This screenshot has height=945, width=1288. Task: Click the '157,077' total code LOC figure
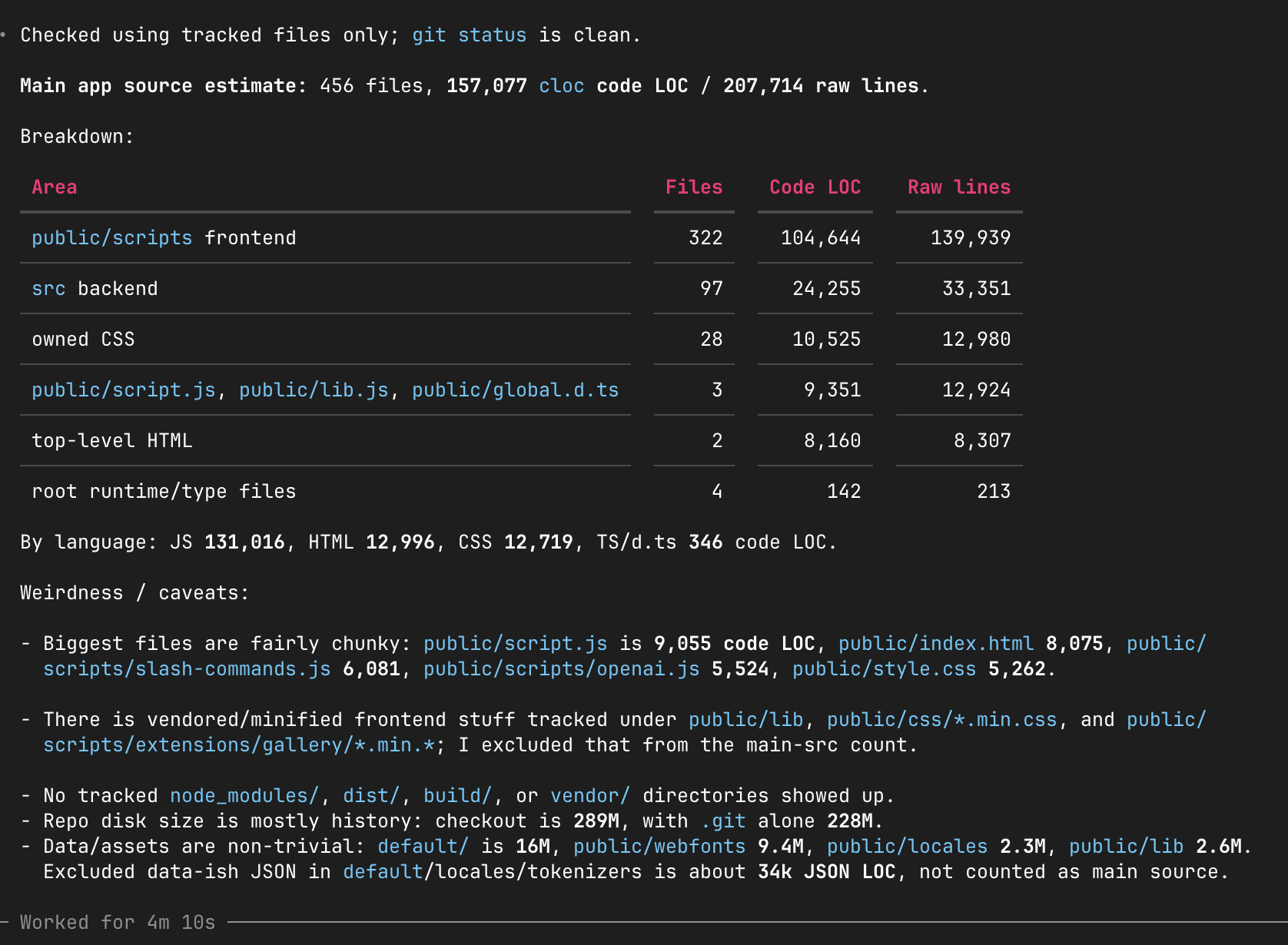click(486, 86)
